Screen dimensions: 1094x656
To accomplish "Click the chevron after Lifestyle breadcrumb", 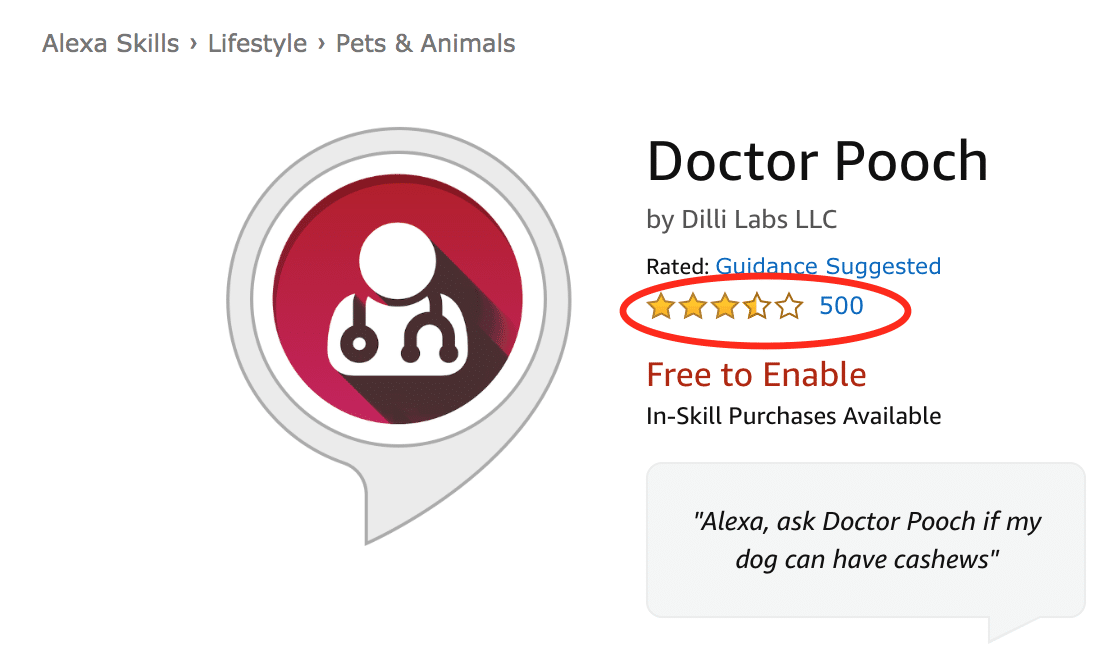I will [x=322, y=45].
